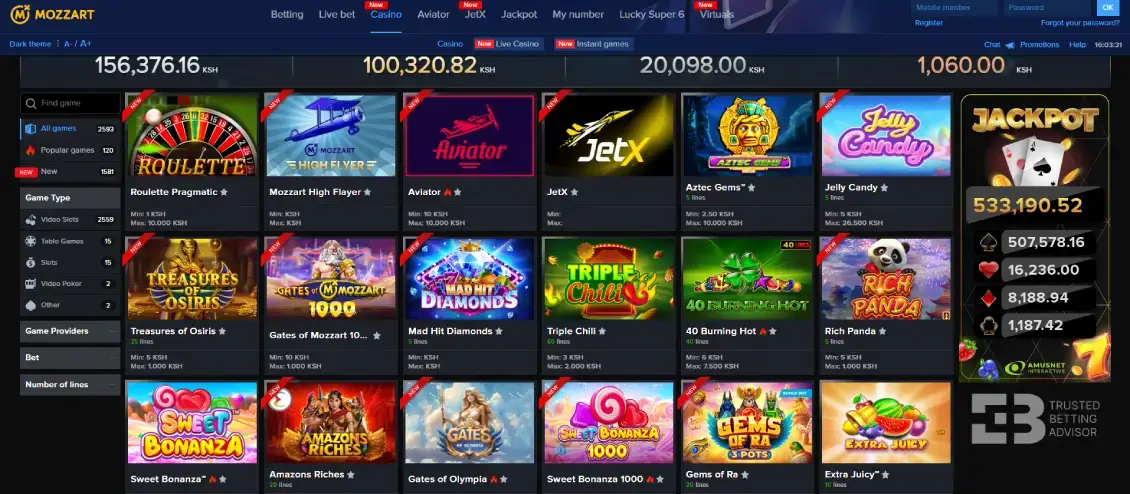Expand the Game Providers filter

coord(70,331)
